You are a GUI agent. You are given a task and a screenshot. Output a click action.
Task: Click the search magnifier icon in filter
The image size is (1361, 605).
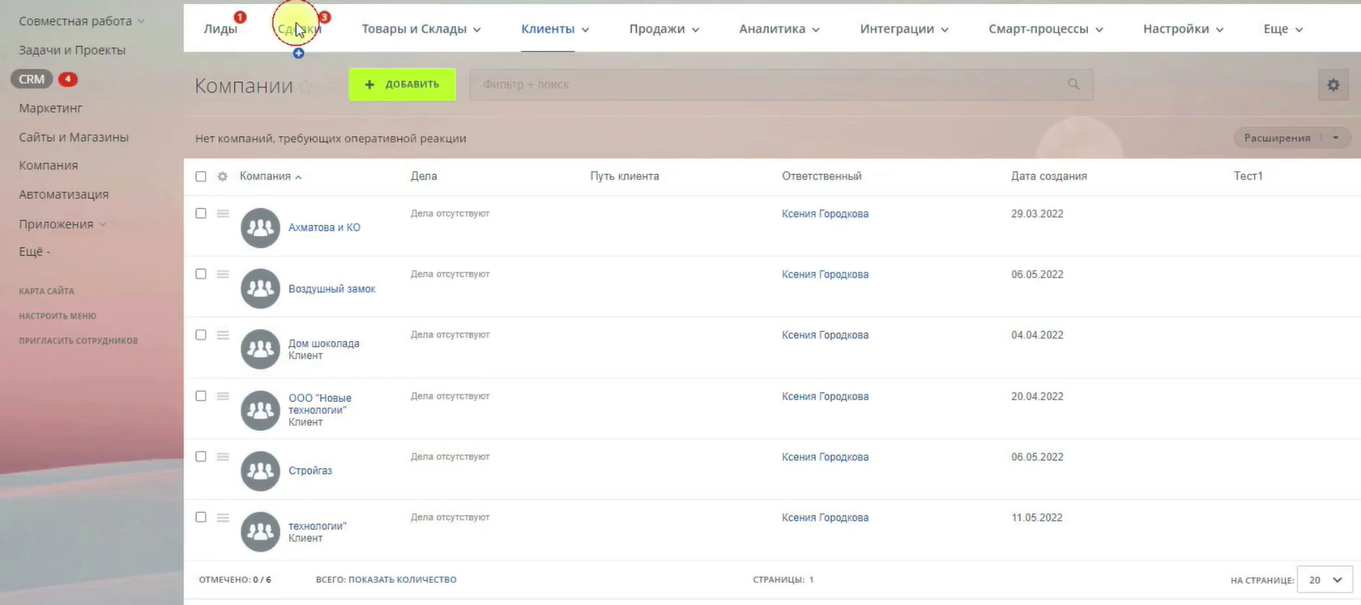pyautogui.click(x=1073, y=85)
